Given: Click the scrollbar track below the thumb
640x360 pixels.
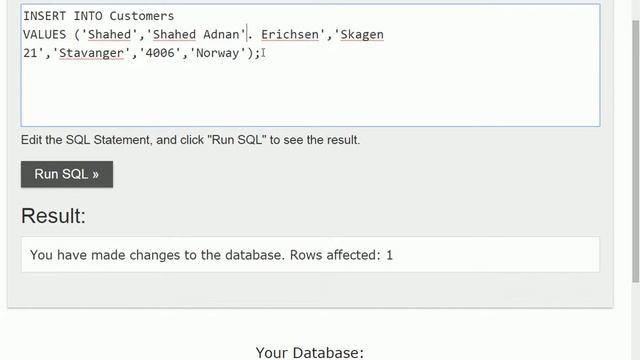Looking at the screenshot, I should (636, 322).
